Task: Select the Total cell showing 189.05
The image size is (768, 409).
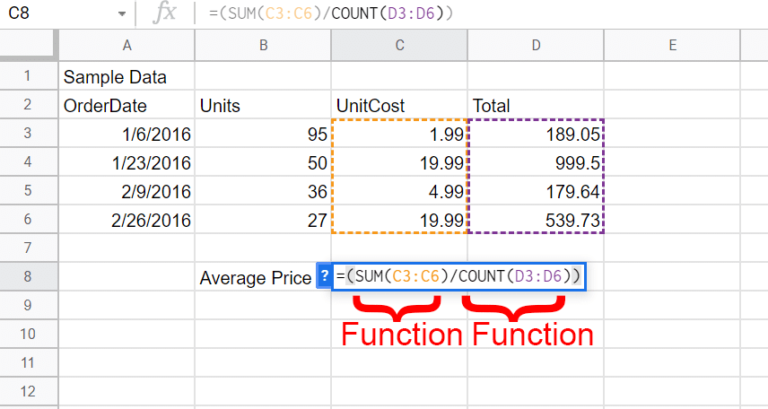Action: (x=536, y=133)
